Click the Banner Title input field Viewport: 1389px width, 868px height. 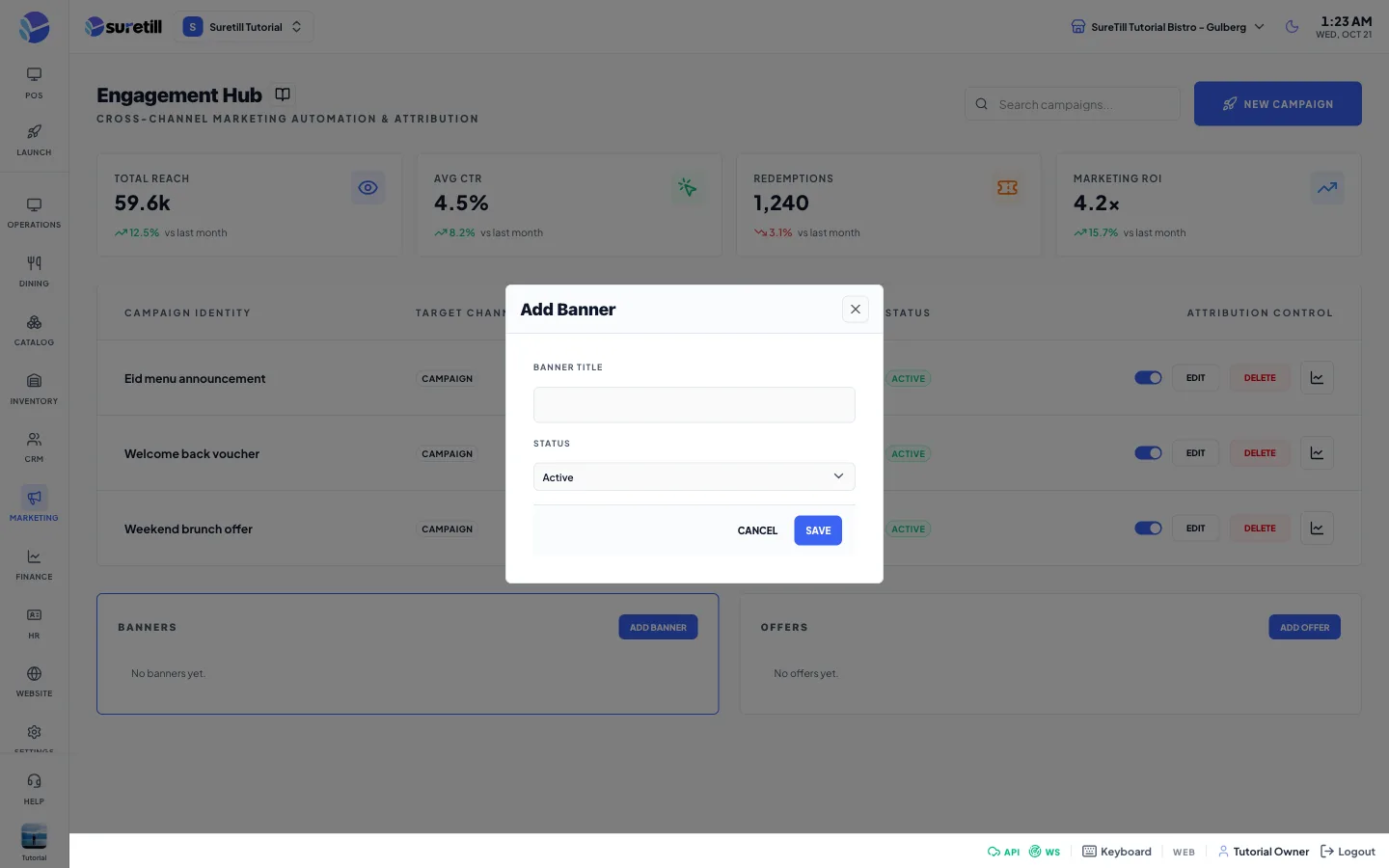click(694, 405)
